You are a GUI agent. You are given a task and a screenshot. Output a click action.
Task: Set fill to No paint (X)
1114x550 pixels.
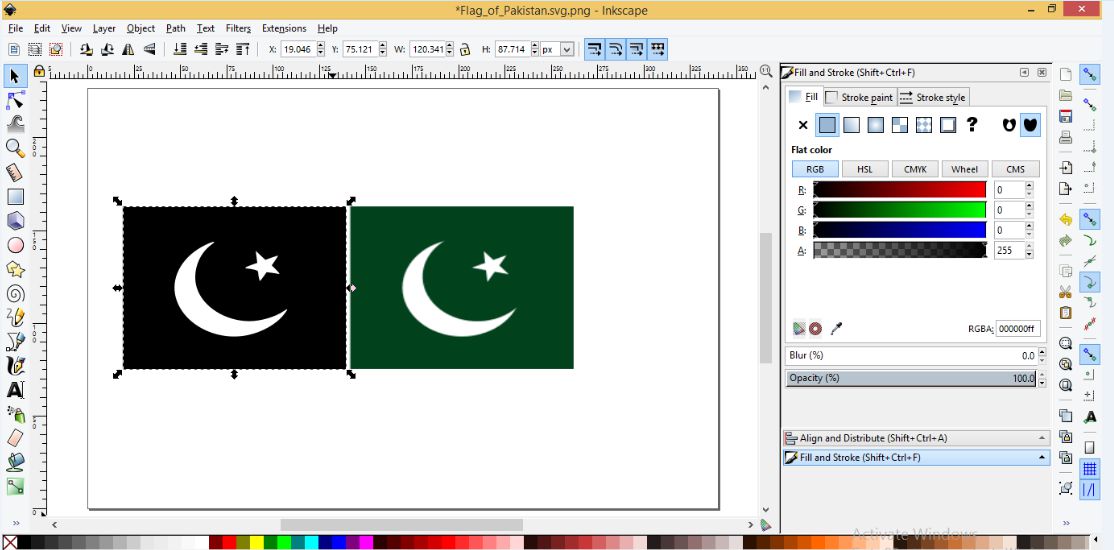[803, 125]
